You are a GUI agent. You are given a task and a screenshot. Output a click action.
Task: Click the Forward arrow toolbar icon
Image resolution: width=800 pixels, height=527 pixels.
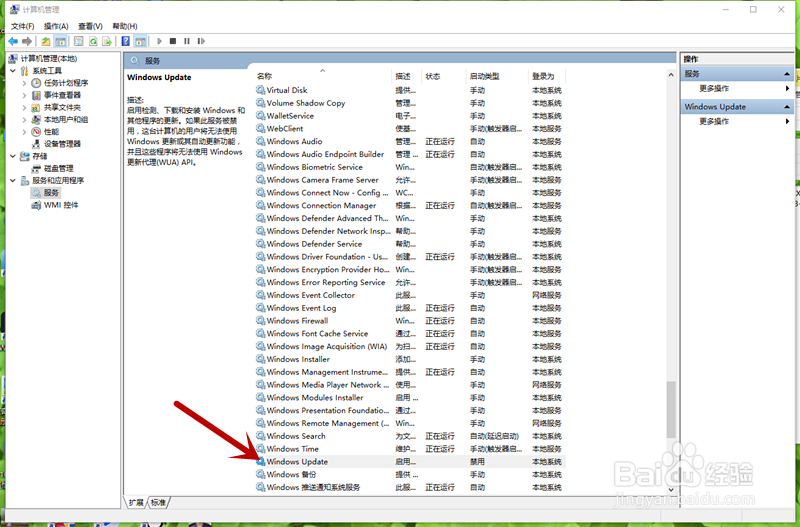27,41
